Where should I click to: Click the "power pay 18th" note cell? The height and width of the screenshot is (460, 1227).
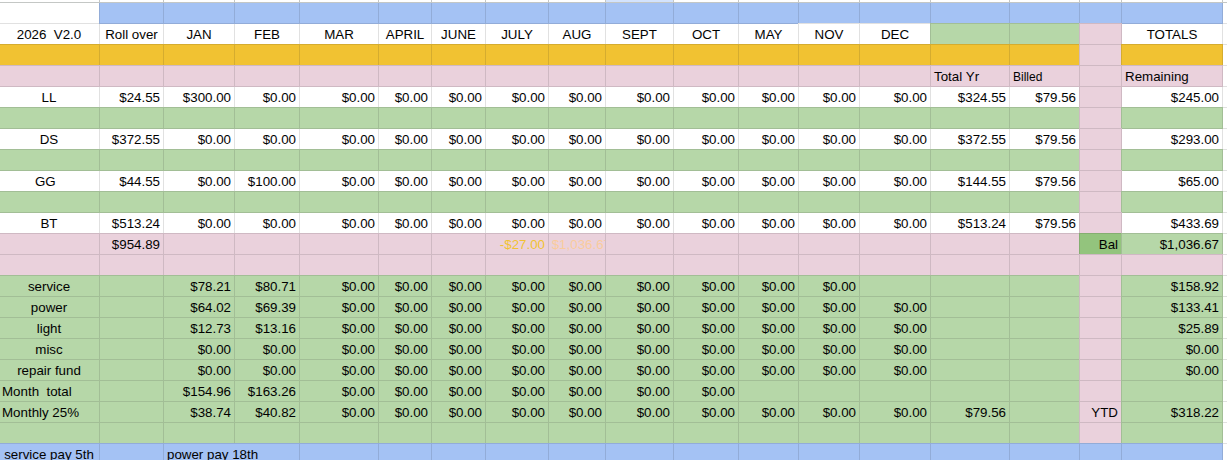213,454
